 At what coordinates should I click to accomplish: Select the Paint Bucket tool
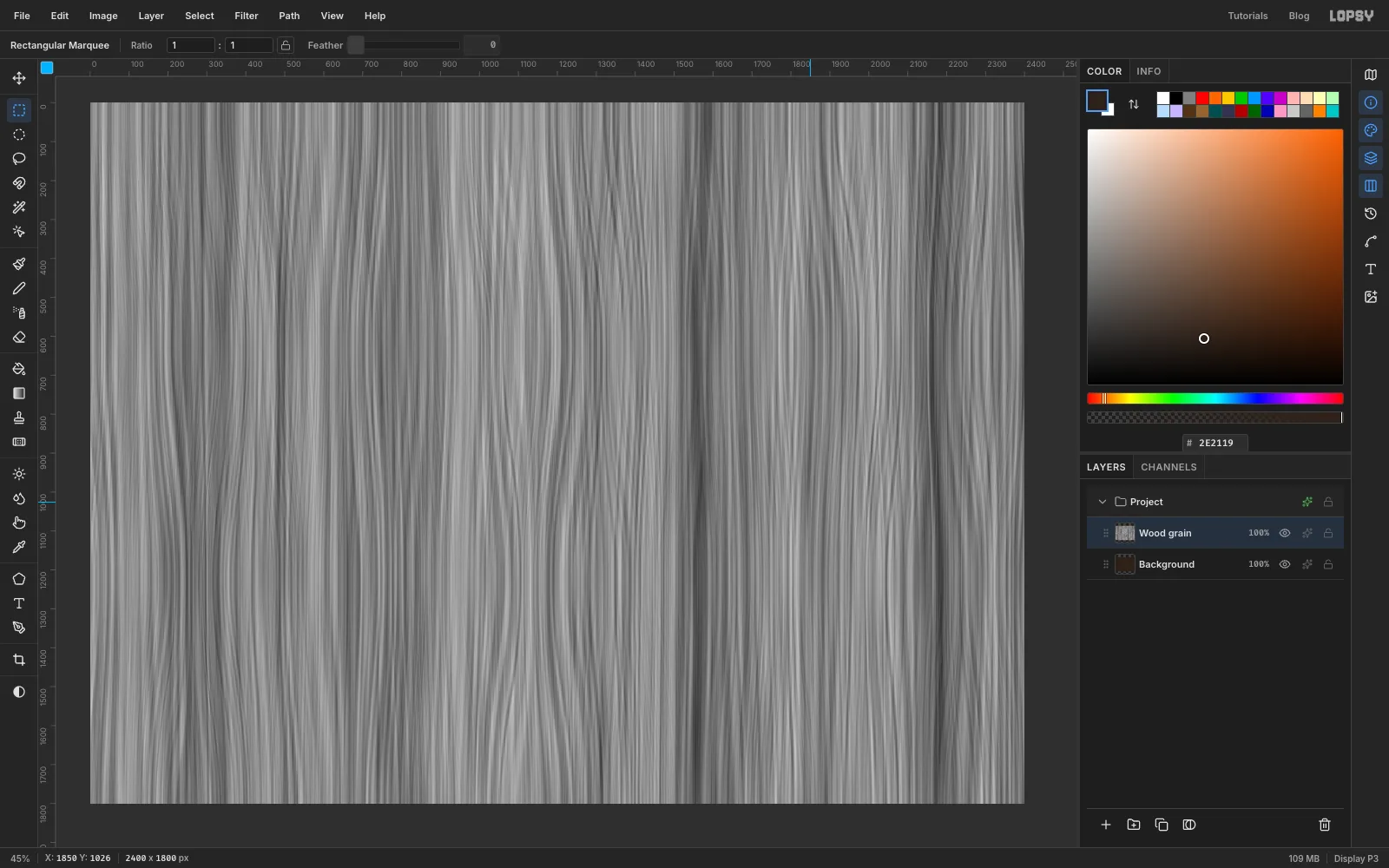[x=19, y=369]
